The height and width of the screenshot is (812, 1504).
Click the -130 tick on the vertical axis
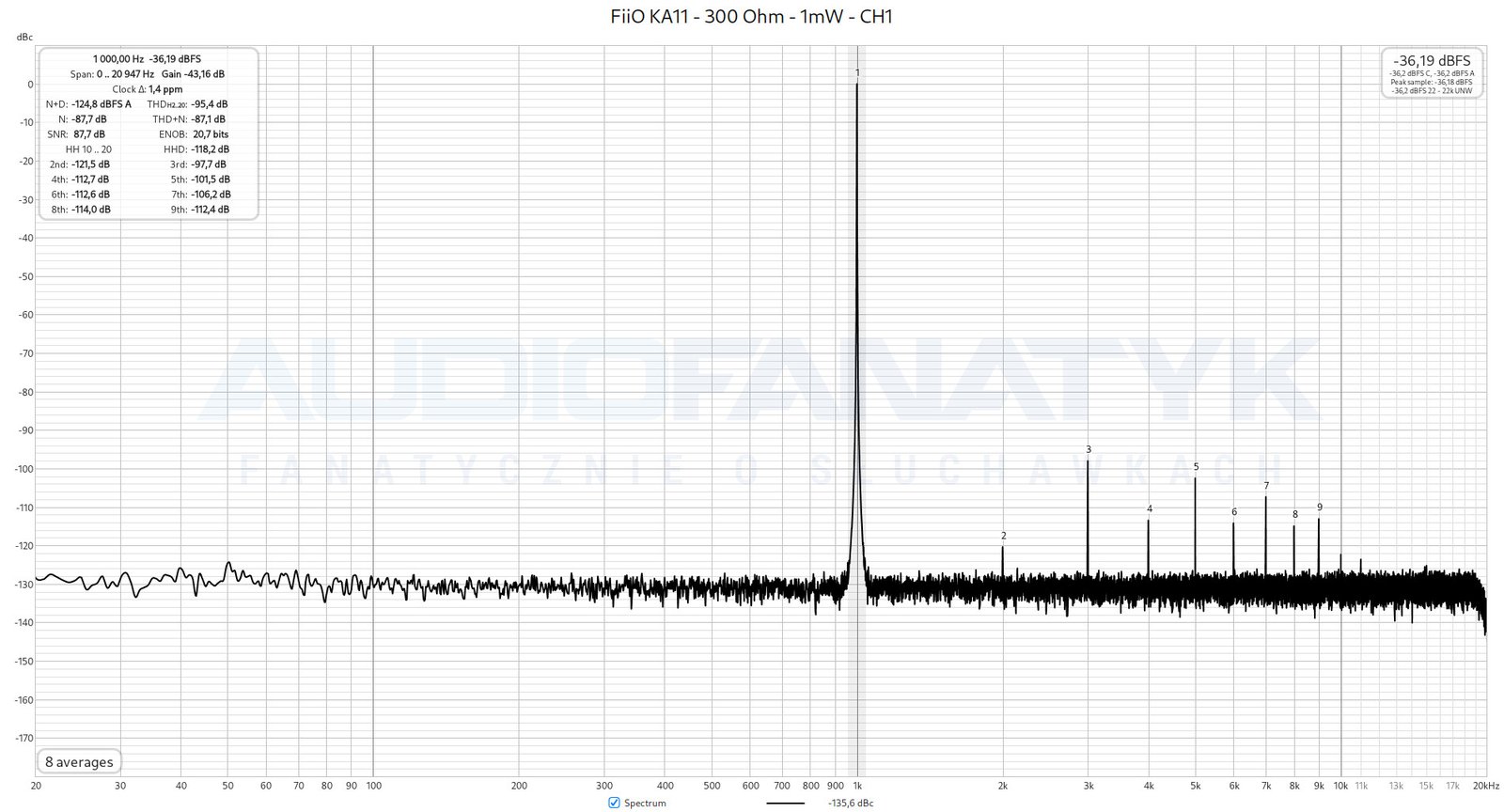coord(24,585)
